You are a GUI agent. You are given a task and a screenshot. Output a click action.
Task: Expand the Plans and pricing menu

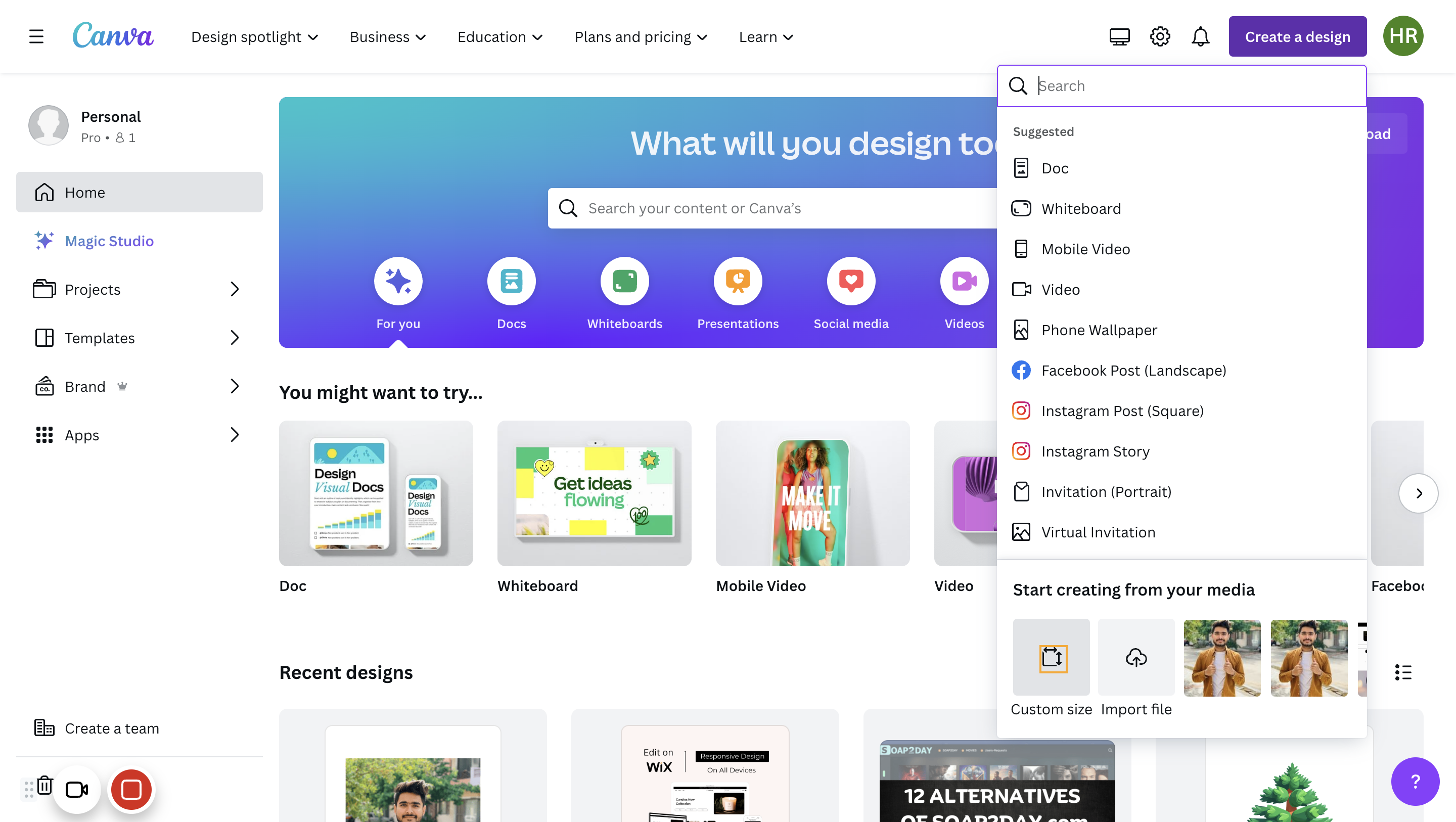[641, 37]
